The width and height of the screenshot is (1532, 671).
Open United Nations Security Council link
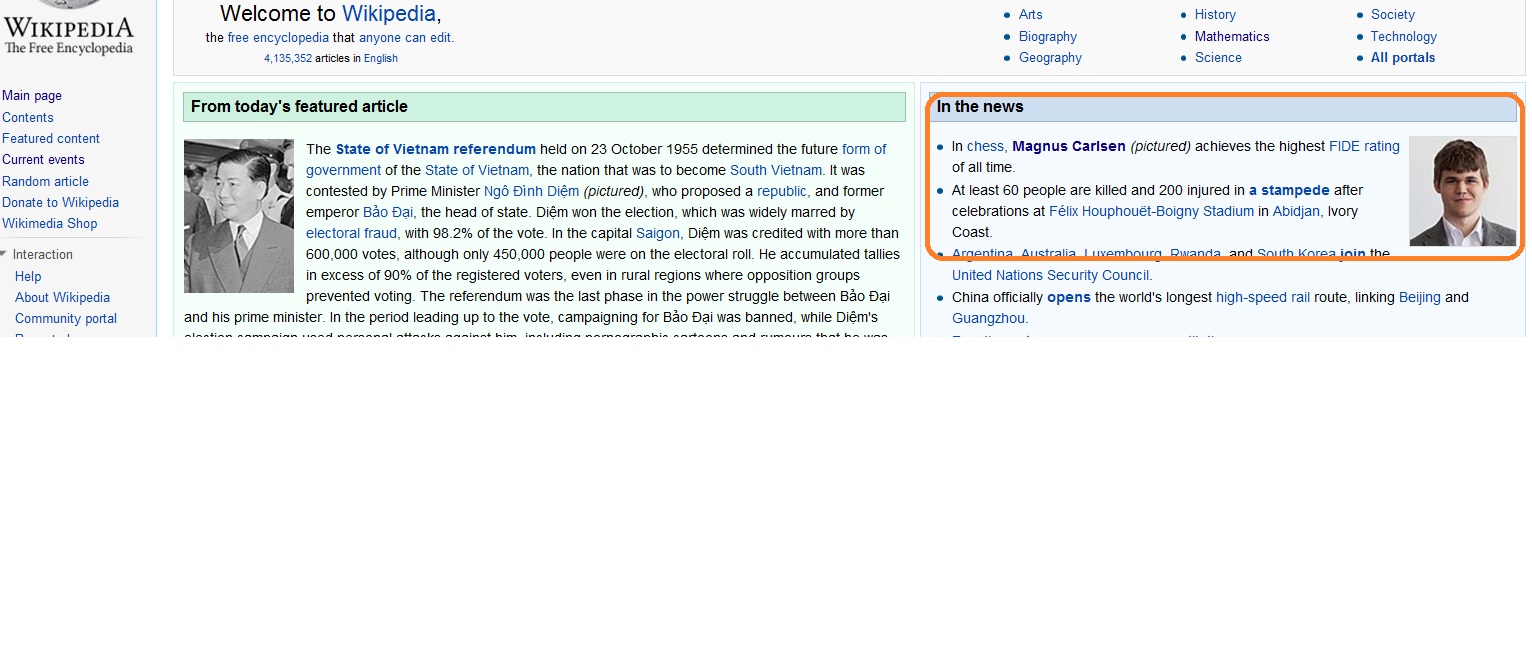point(1050,275)
